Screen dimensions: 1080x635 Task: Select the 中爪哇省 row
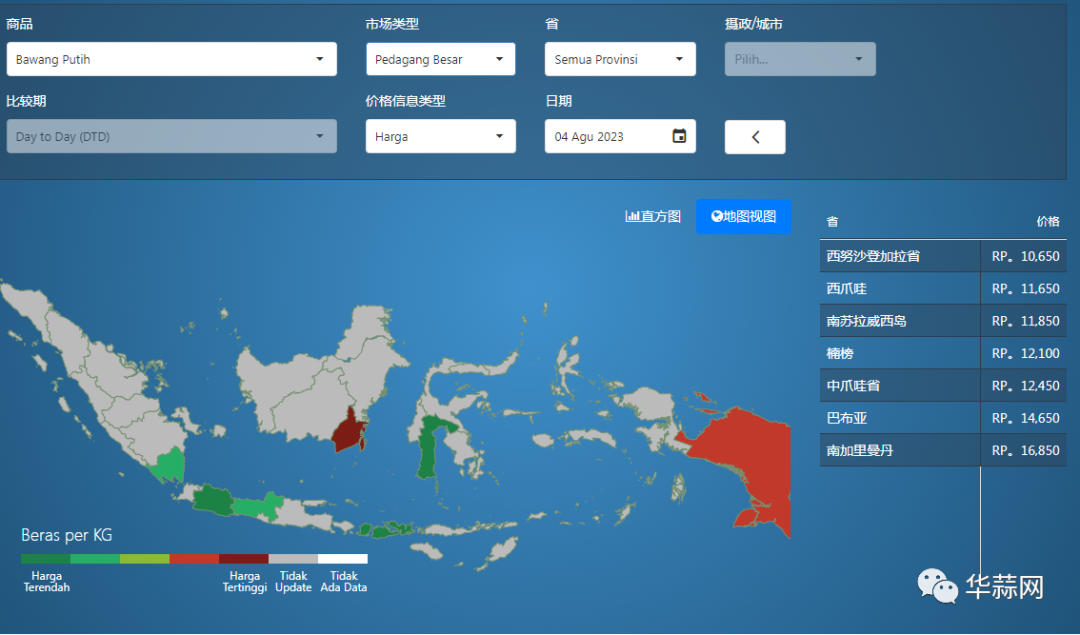pos(943,386)
